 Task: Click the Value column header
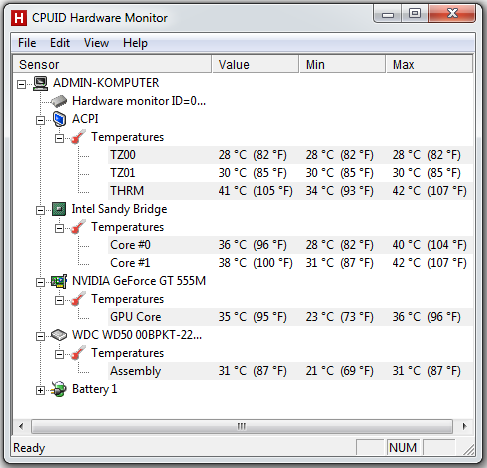[255, 64]
